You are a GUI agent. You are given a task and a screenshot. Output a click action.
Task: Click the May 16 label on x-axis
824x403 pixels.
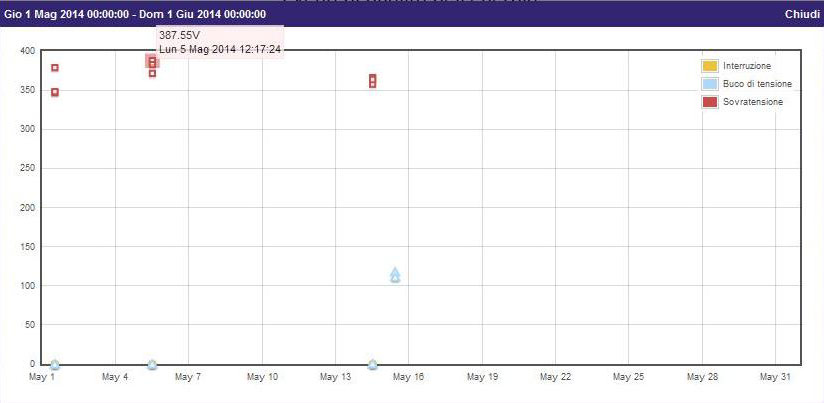click(x=408, y=377)
